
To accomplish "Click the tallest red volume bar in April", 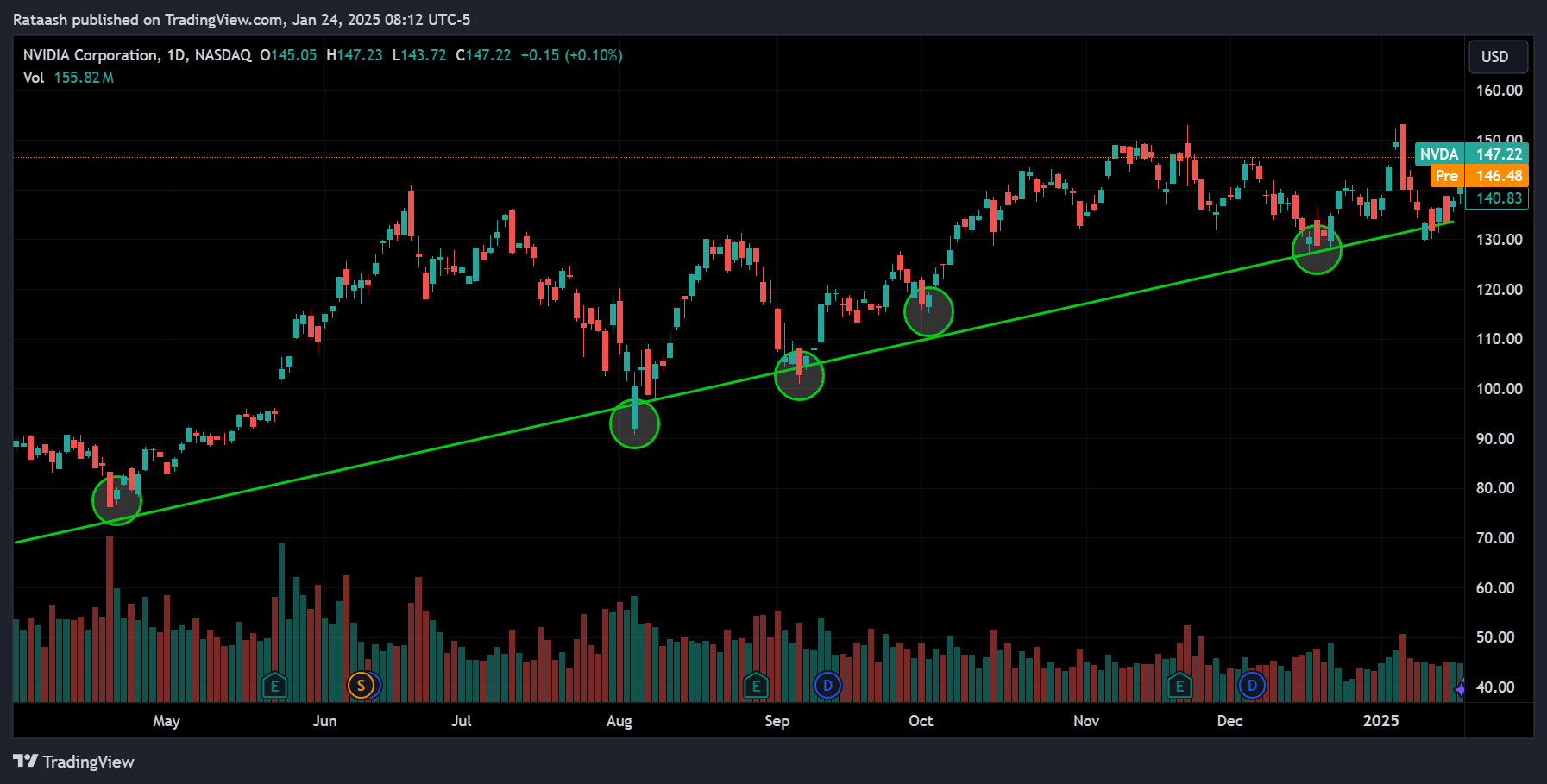I will click(x=110, y=618).
